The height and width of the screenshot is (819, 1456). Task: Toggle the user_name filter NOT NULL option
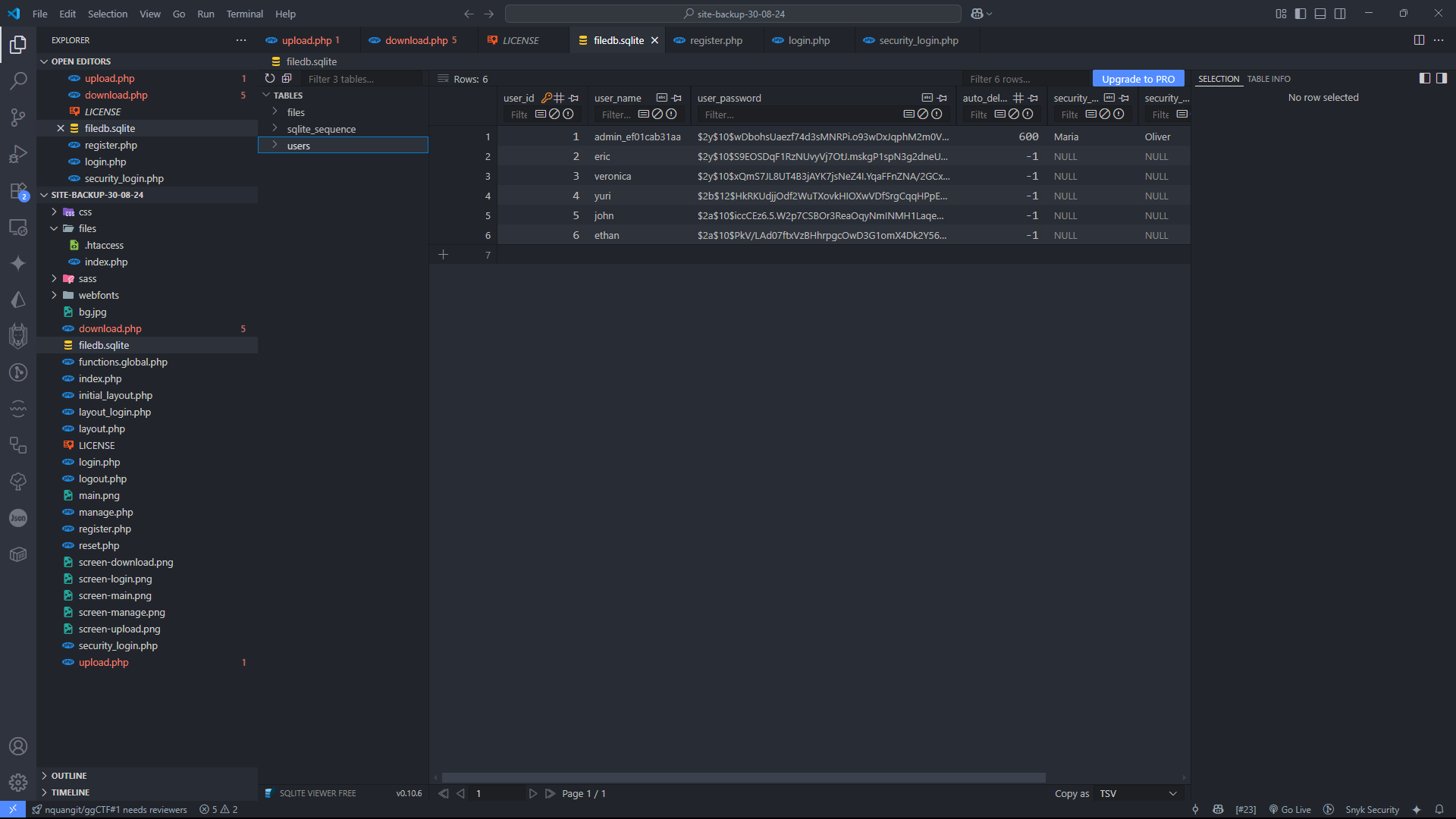[671, 115]
